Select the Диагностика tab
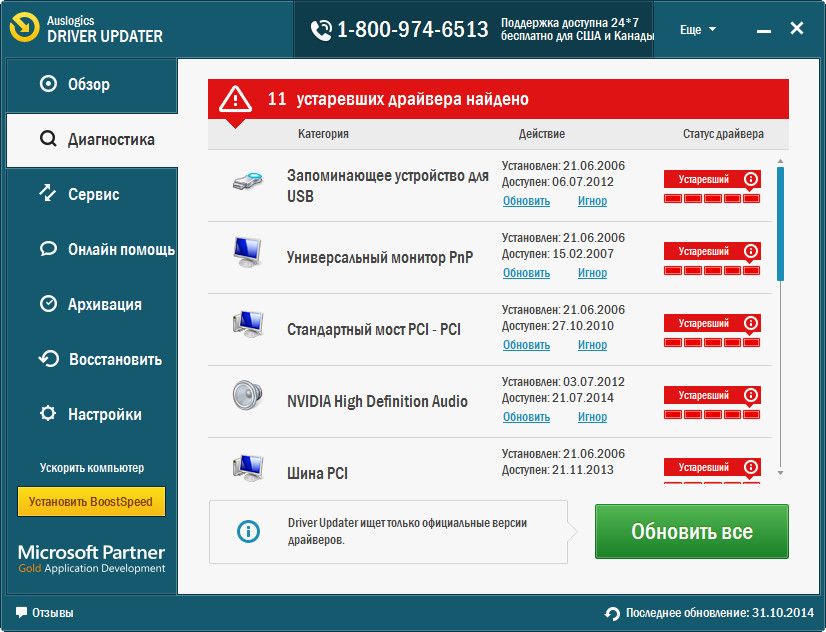 tap(92, 140)
